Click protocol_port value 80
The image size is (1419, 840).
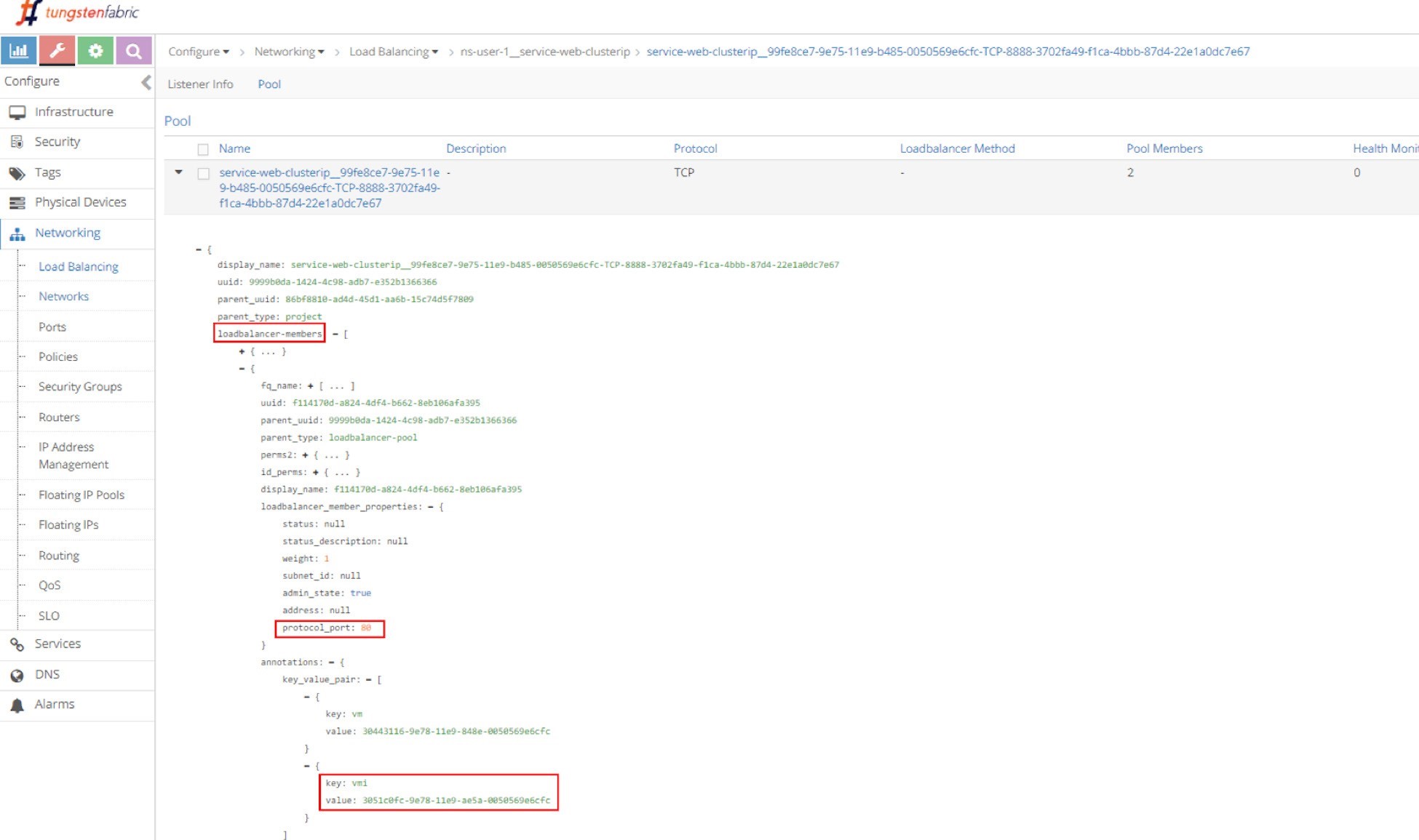[x=366, y=628]
